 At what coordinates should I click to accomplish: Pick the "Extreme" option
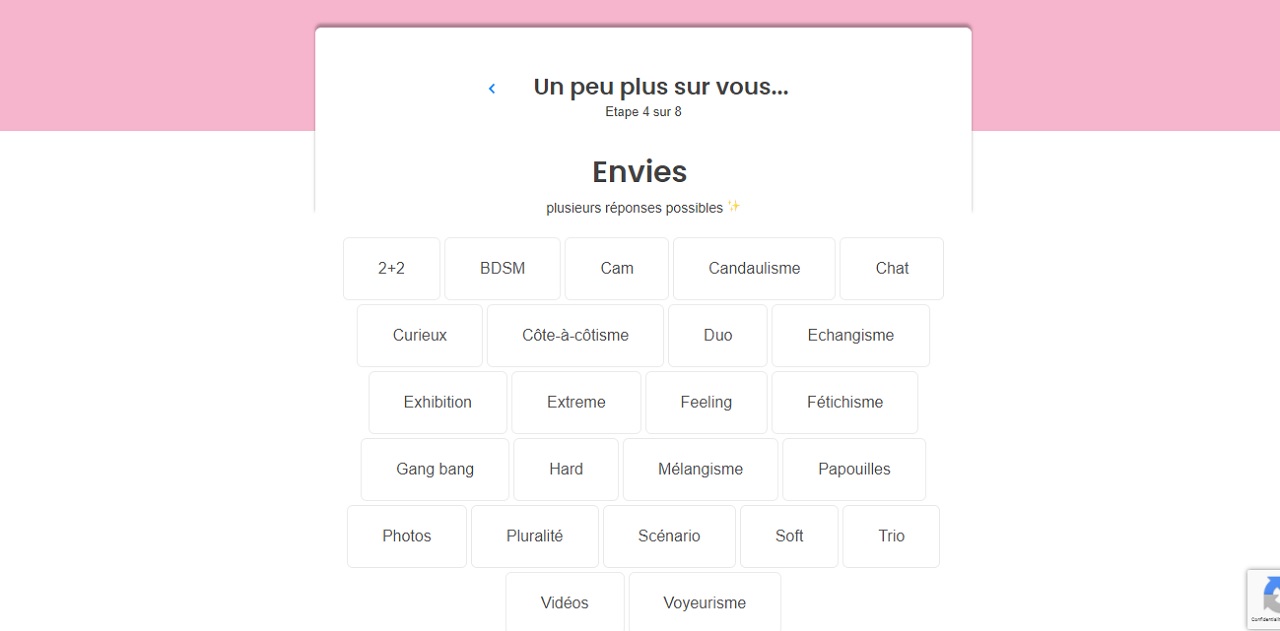(x=576, y=402)
